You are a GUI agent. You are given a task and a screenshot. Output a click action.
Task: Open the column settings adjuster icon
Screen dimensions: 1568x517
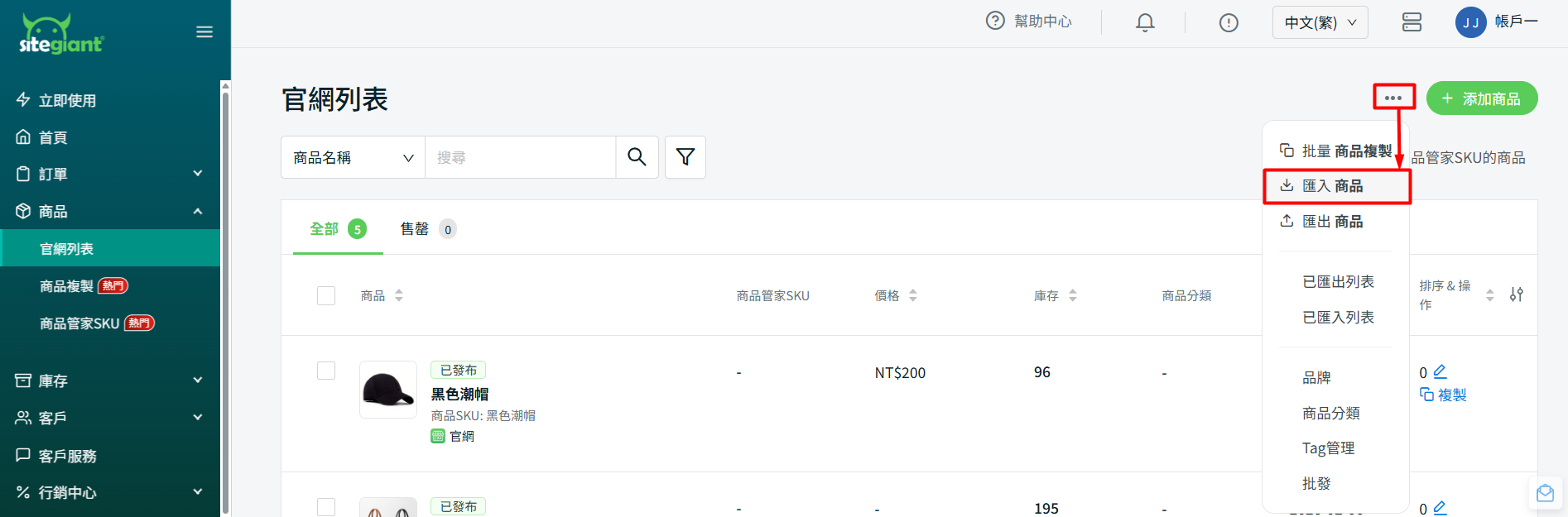[x=1516, y=294]
